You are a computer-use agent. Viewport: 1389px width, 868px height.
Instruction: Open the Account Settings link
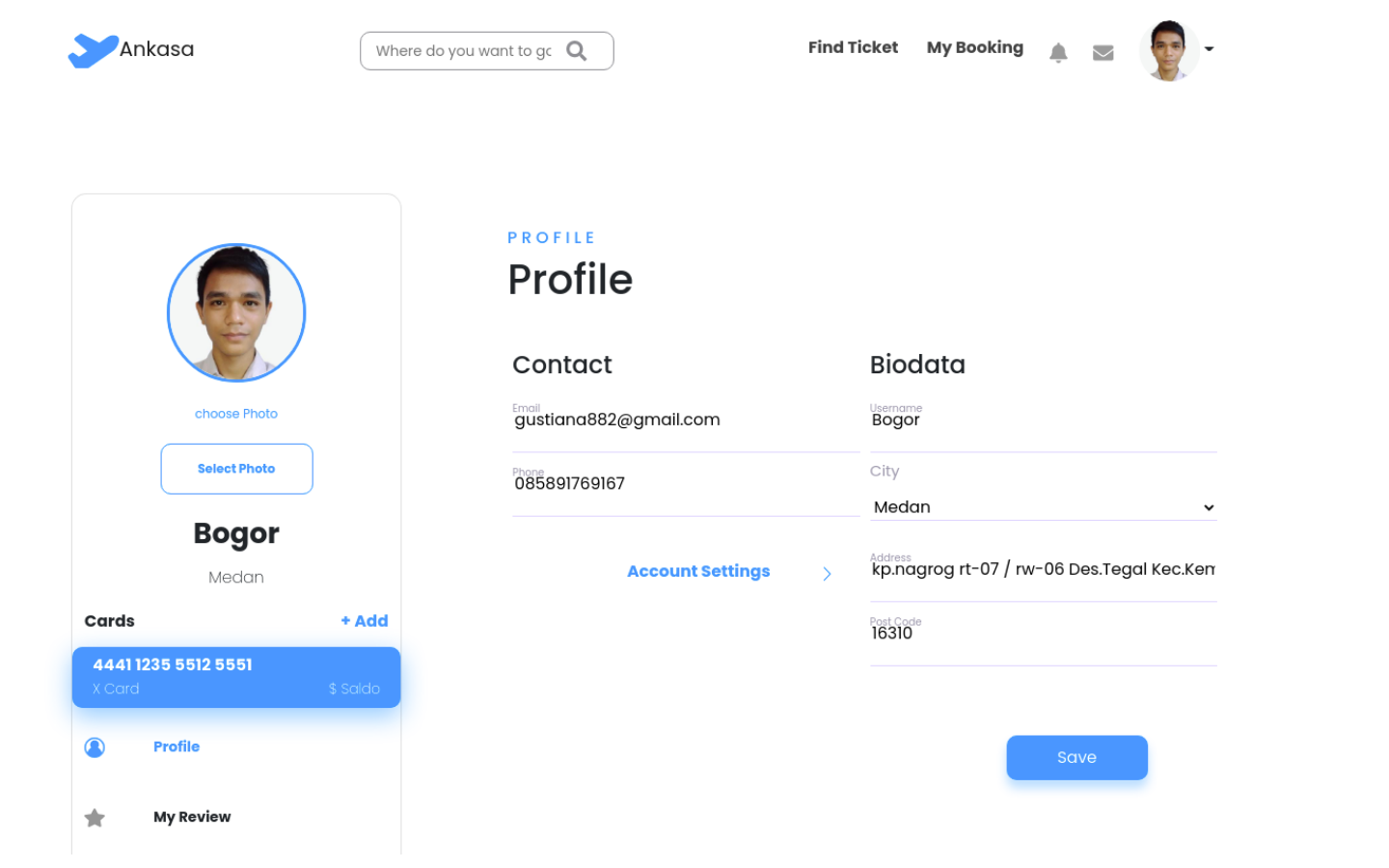698,571
